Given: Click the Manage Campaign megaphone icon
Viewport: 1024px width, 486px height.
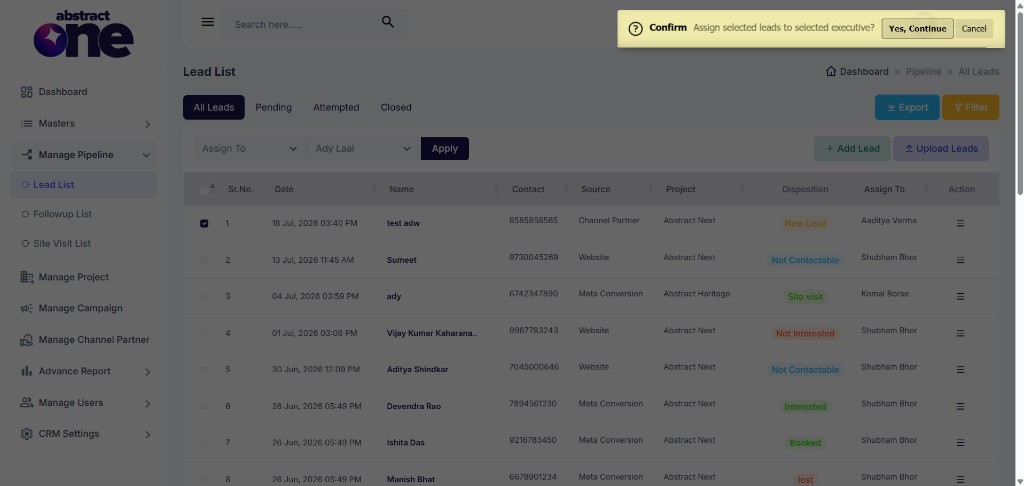Looking at the screenshot, I should 26,308.
